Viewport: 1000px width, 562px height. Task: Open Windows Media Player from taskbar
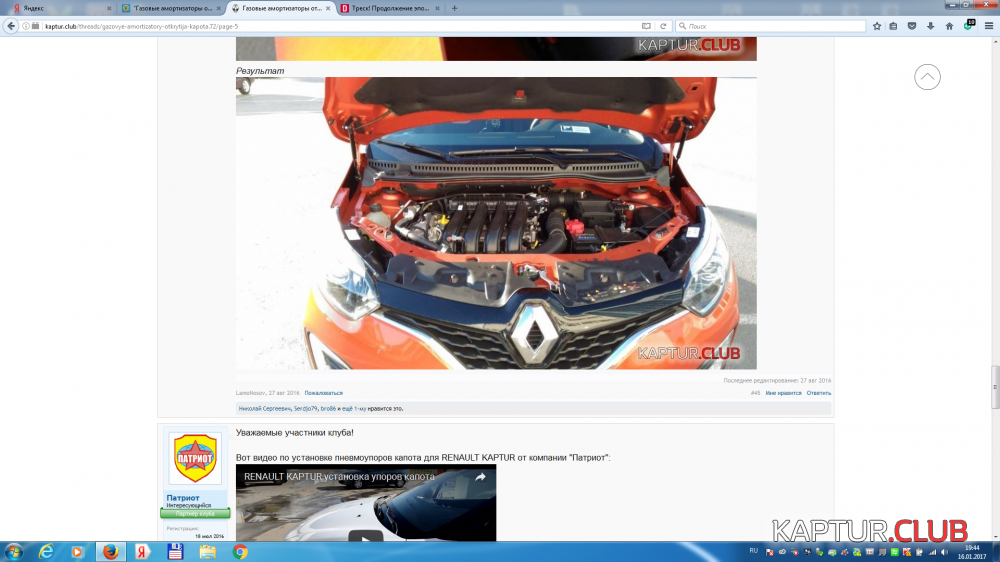(77, 552)
